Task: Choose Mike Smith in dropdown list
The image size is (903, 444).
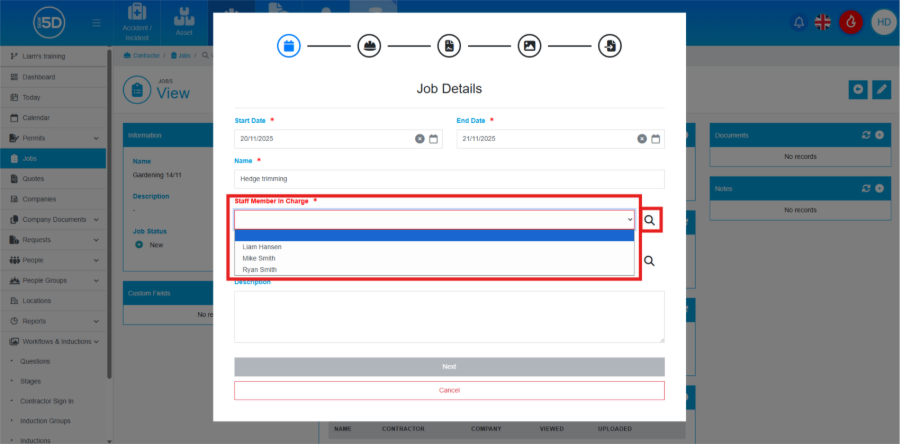Action: 259,258
